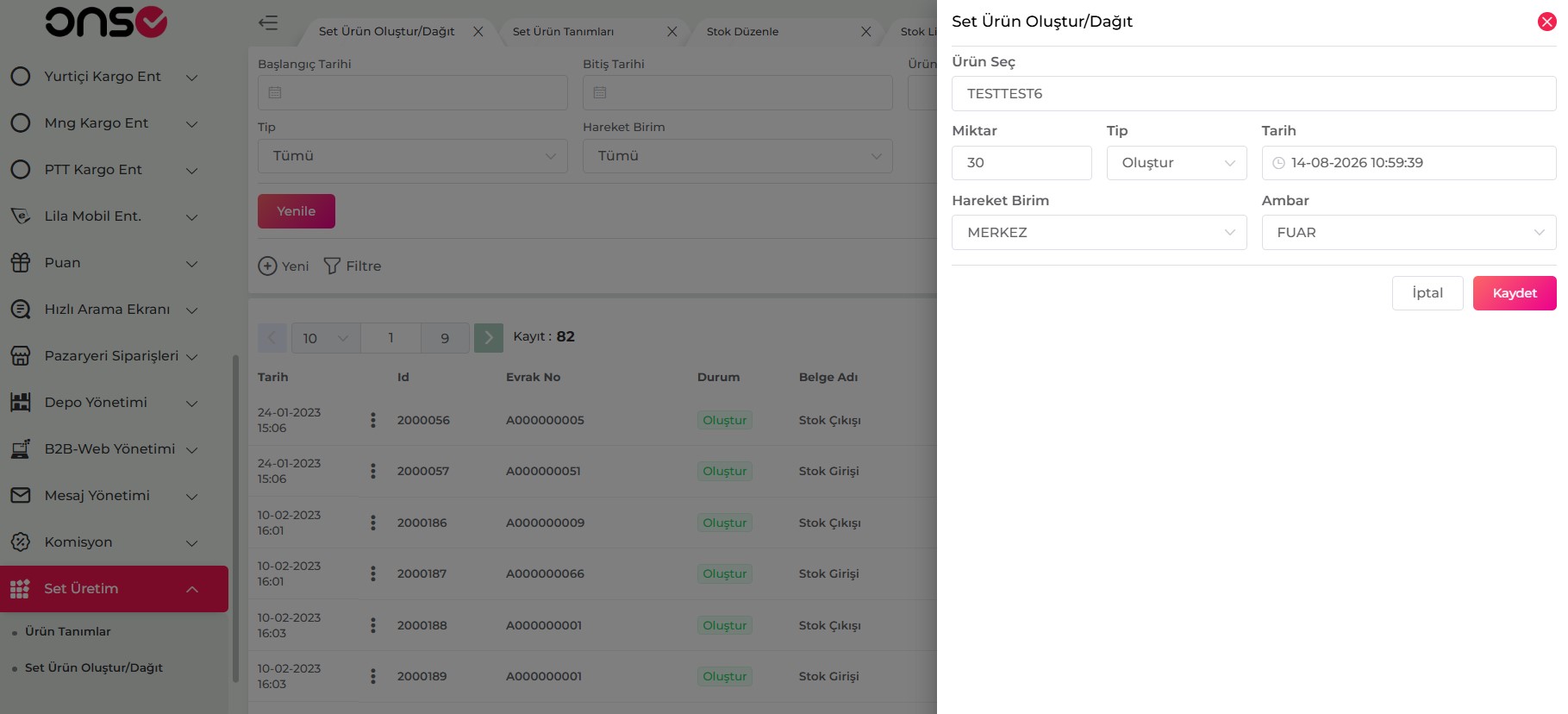Open Set Ürün Oluştur/Dağıt submenu item
This screenshot has width=1568, height=714.
click(x=94, y=667)
